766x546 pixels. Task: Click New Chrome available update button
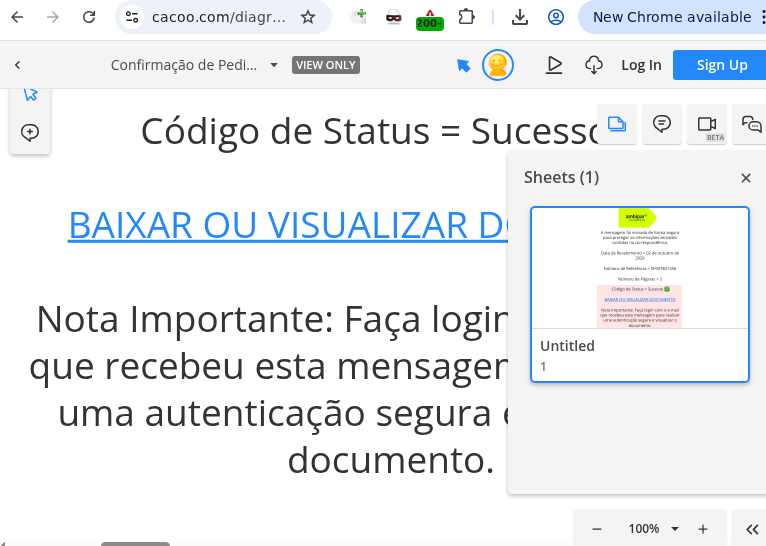[672, 17]
